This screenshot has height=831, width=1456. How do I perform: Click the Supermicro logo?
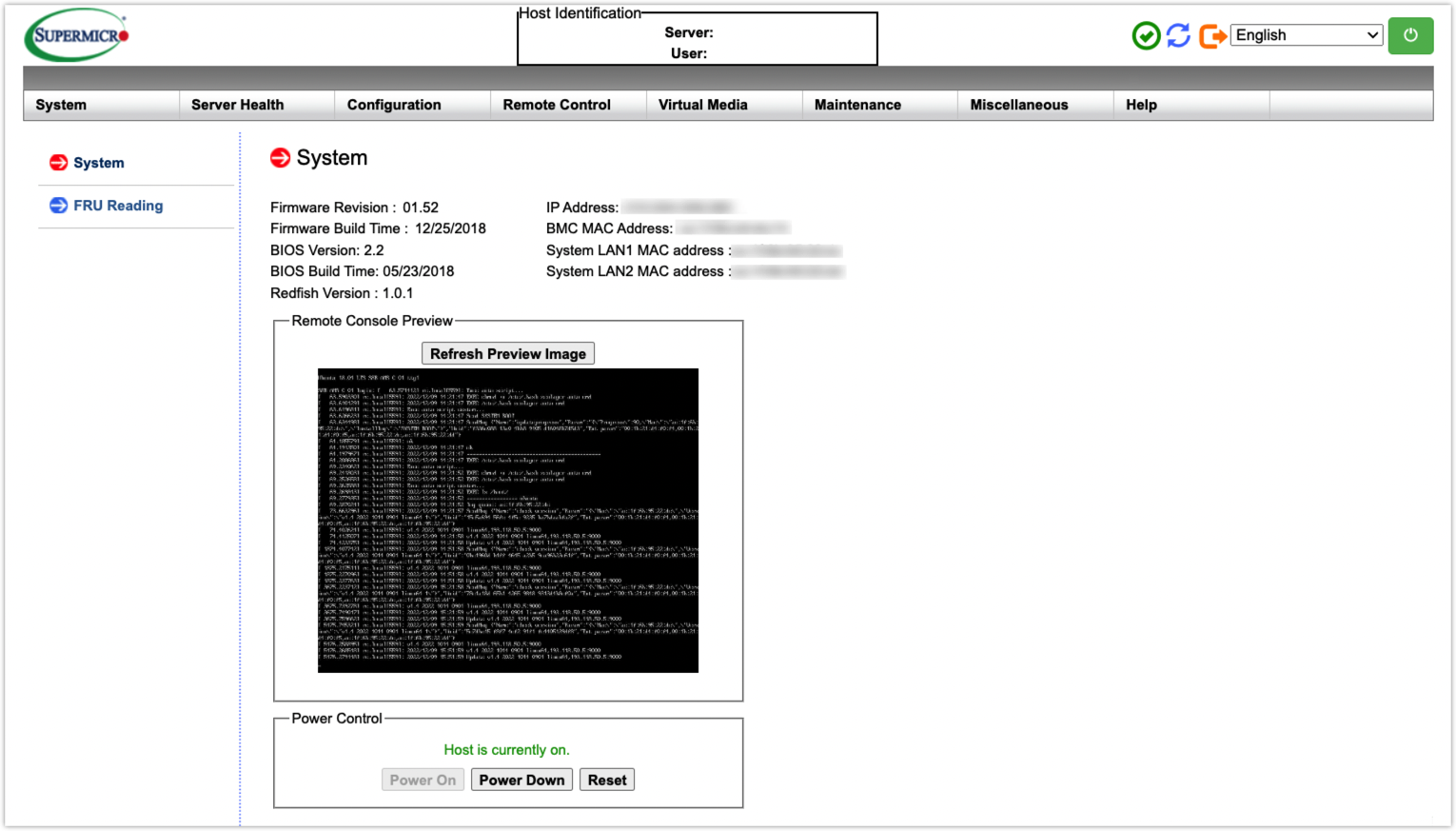(76, 35)
